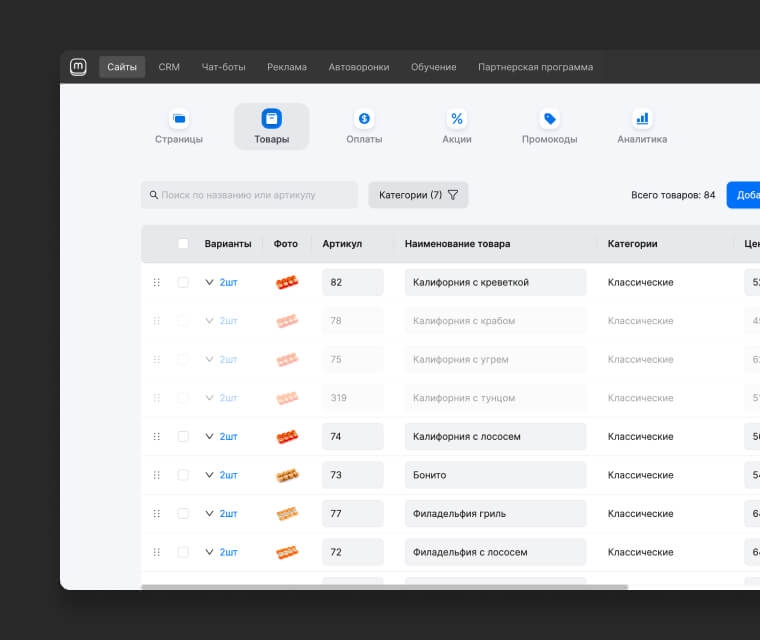The height and width of the screenshot is (640, 760).
Task: Click drag handle of the Бонито row
Action: [156, 475]
